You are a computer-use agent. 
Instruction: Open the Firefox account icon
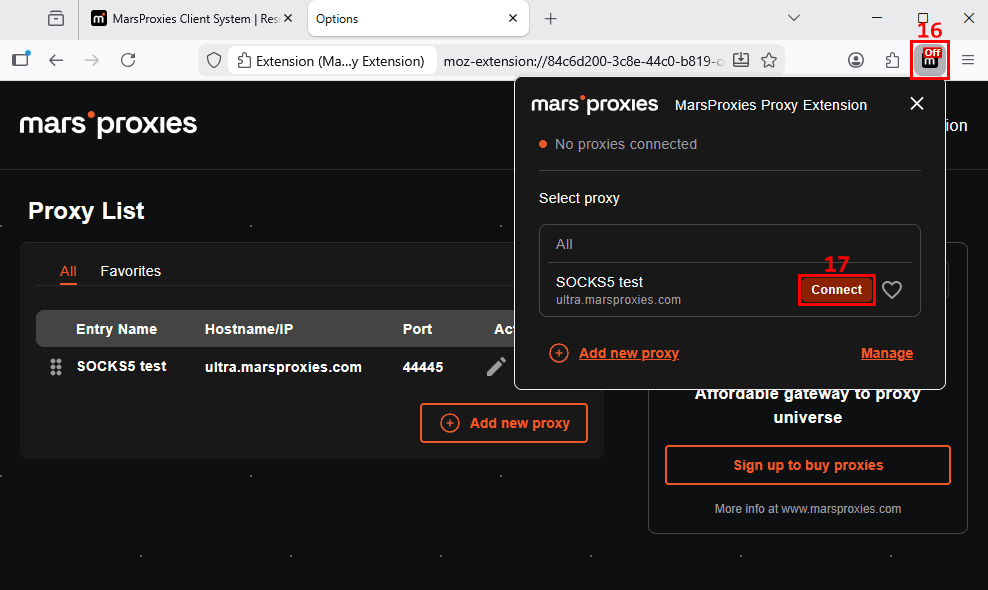856,61
